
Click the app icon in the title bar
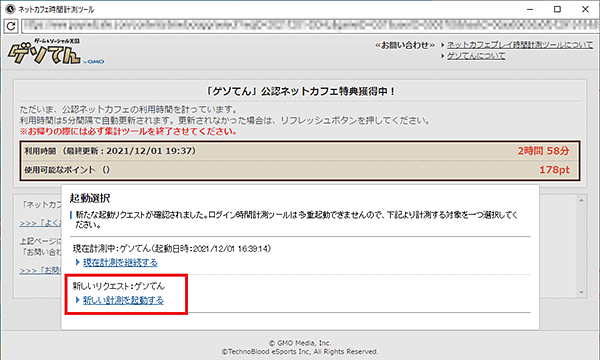pyautogui.click(x=10, y=9)
